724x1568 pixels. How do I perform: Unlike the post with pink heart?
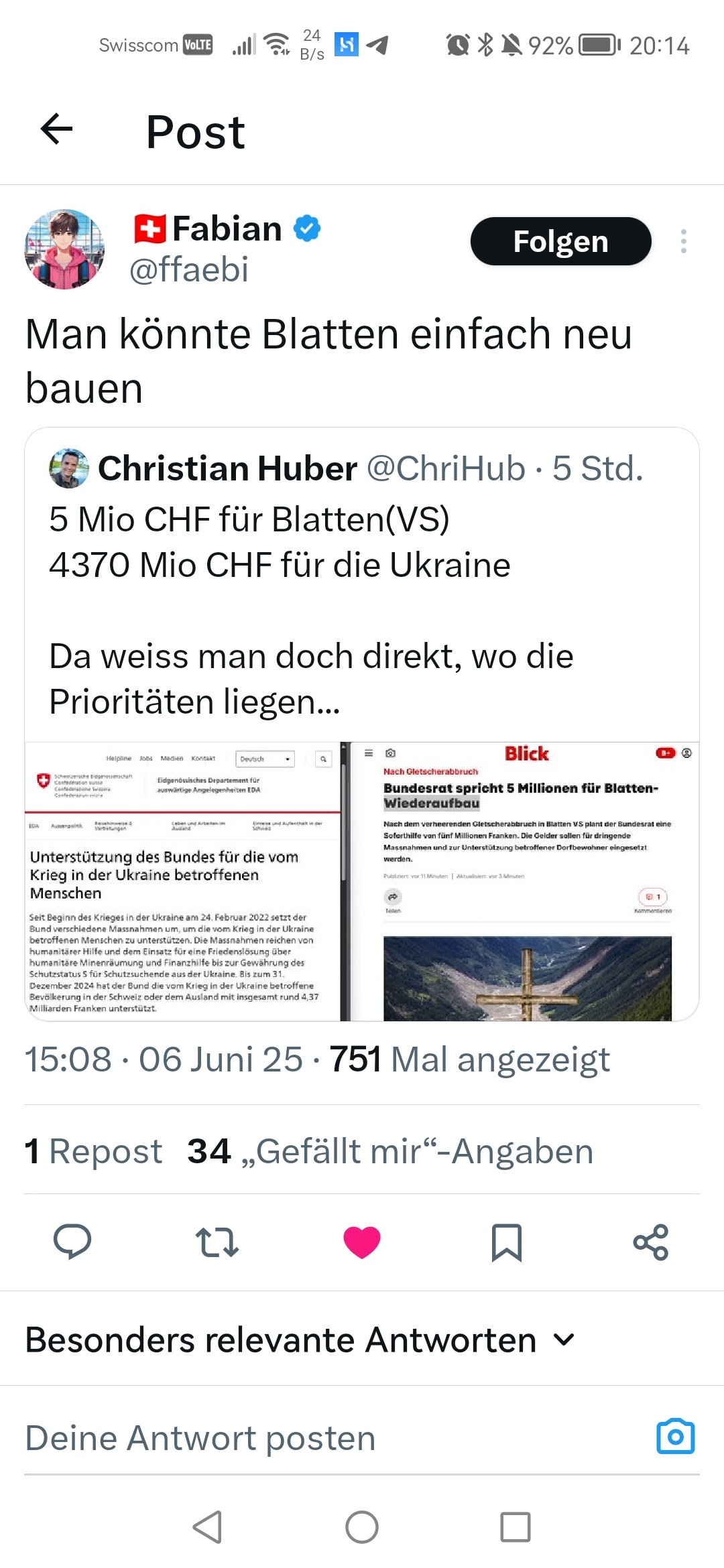click(362, 1242)
